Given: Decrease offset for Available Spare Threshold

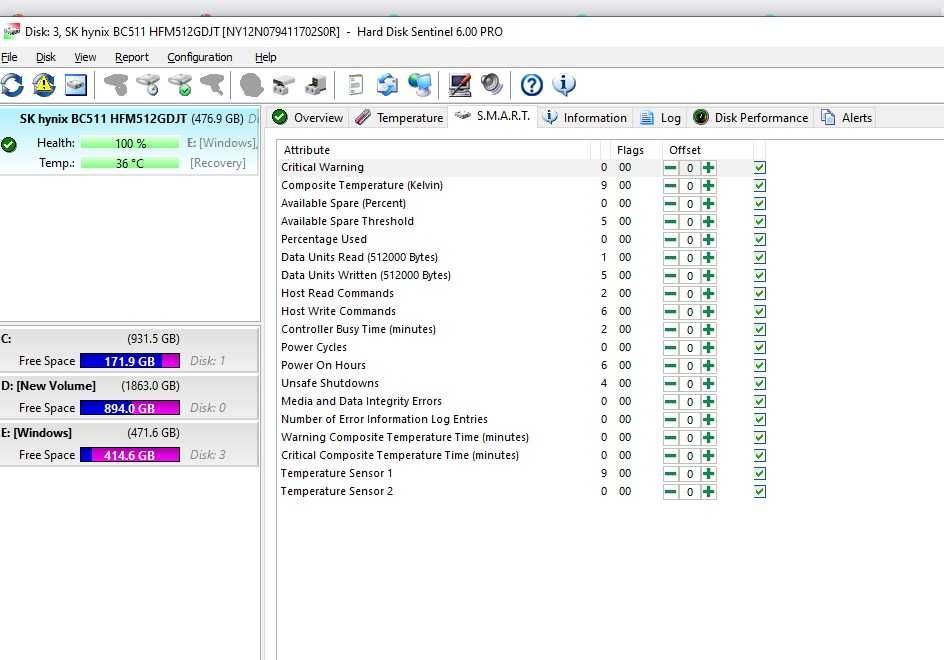Looking at the screenshot, I should 670,222.
